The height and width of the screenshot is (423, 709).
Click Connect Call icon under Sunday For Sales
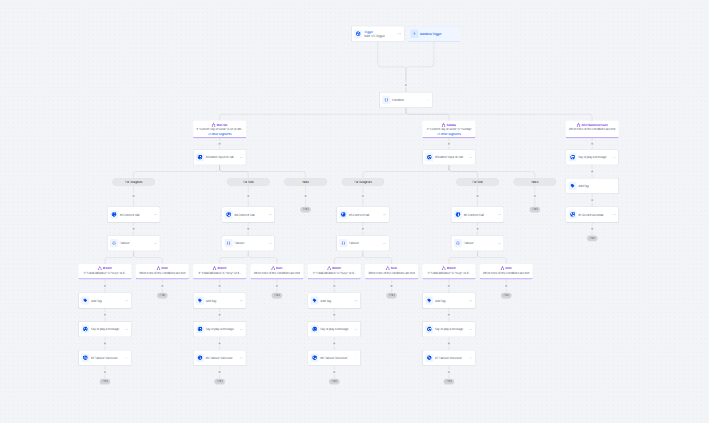pyautogui.click(x=458, y=214)
